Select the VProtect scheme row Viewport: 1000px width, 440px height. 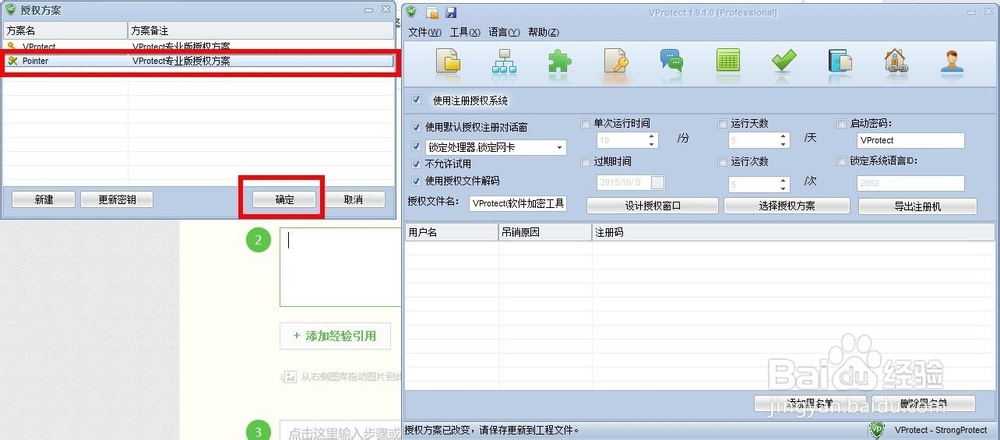point(198,47)
